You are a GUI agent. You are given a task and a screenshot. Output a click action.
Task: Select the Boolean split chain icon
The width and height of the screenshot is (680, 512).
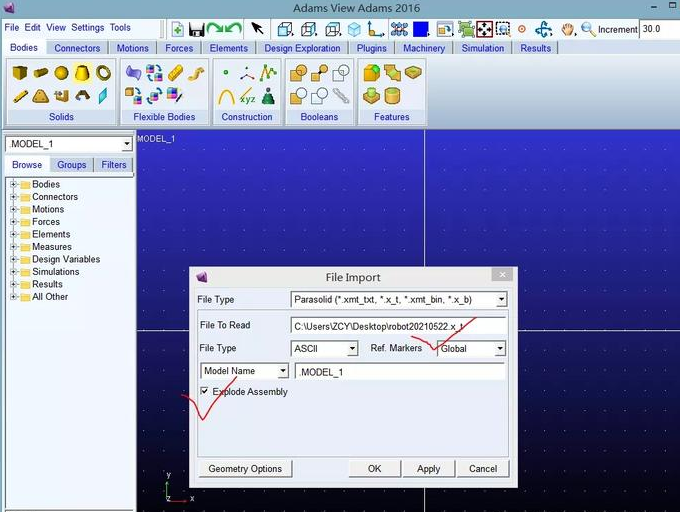pos(341,96)
